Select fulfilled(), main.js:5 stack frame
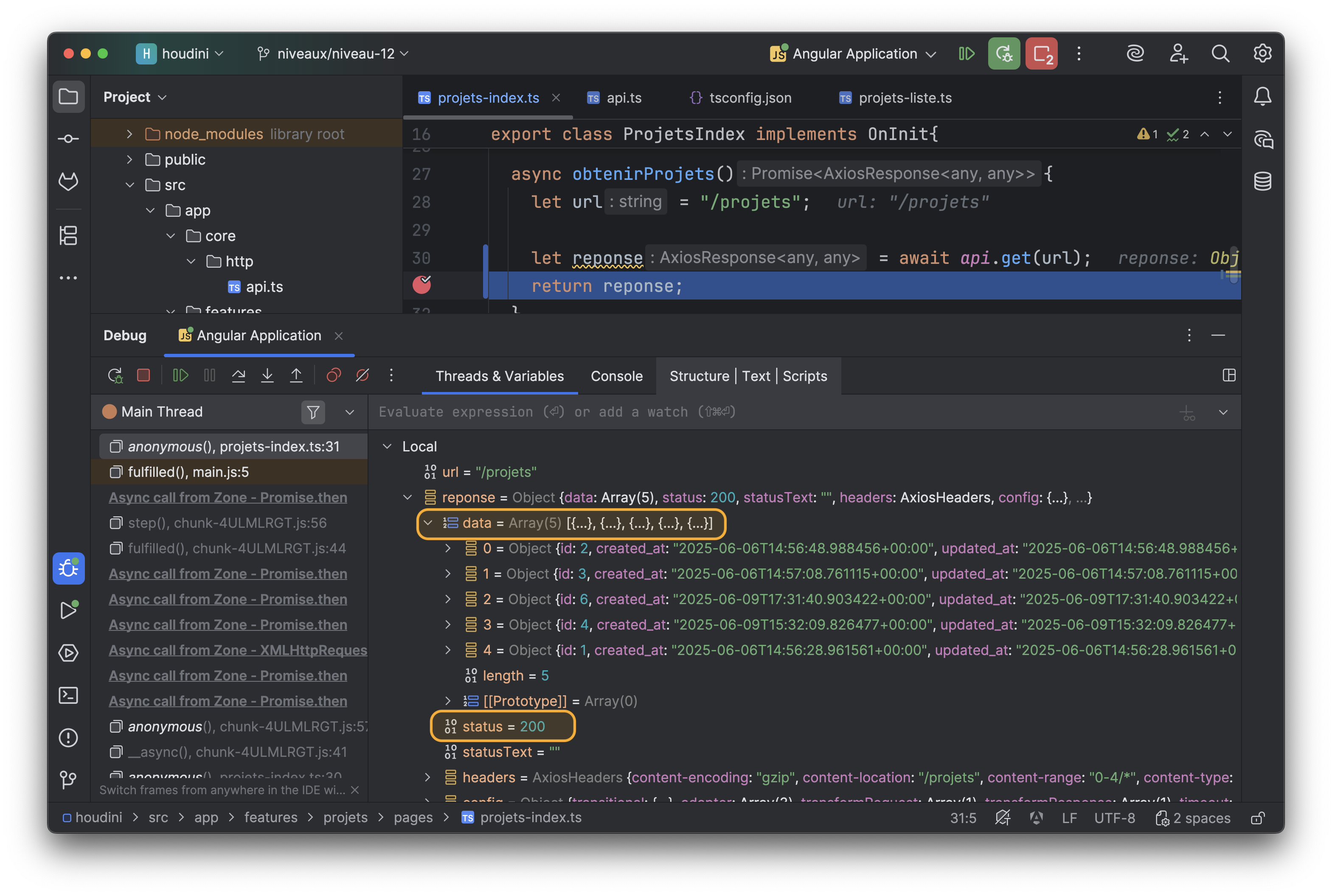 tap(188, 472)
